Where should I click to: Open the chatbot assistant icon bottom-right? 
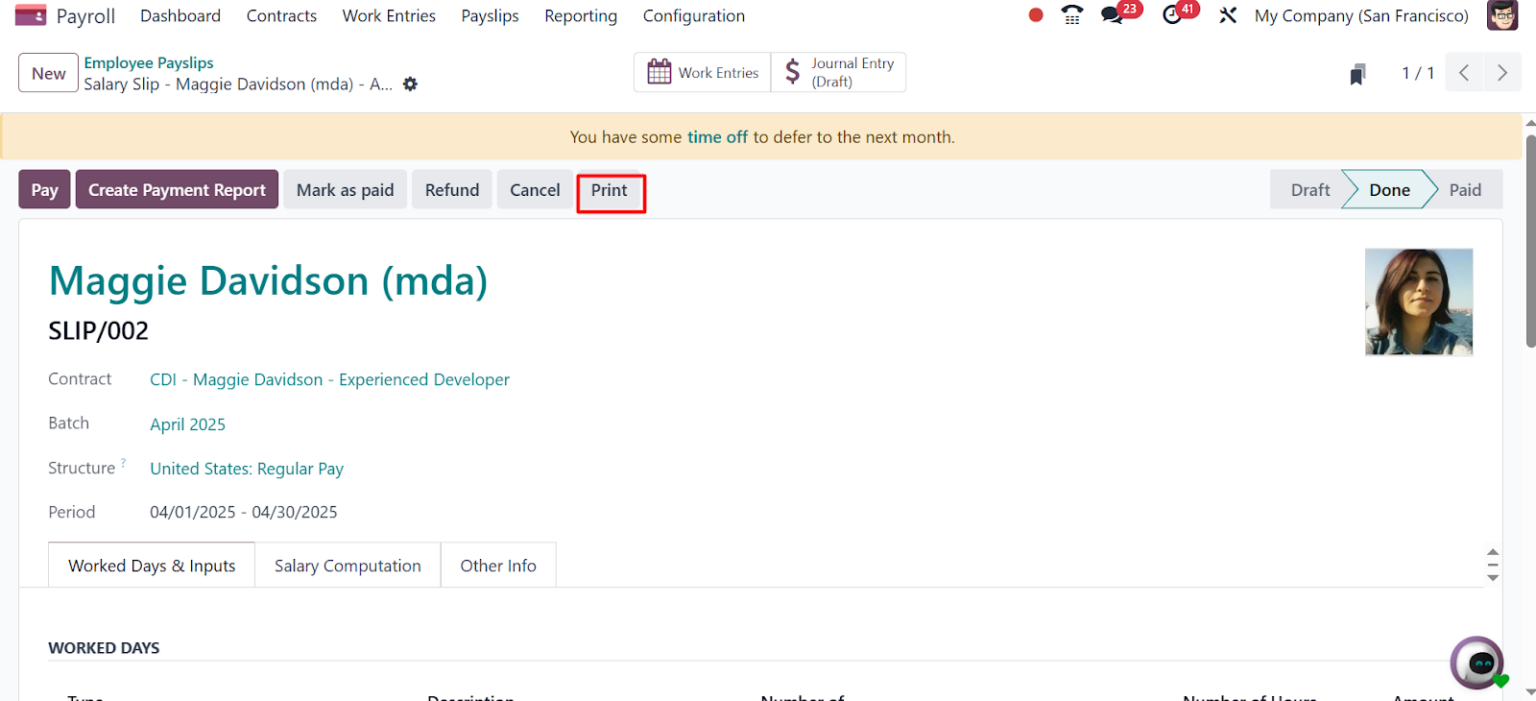point(1477,663)
